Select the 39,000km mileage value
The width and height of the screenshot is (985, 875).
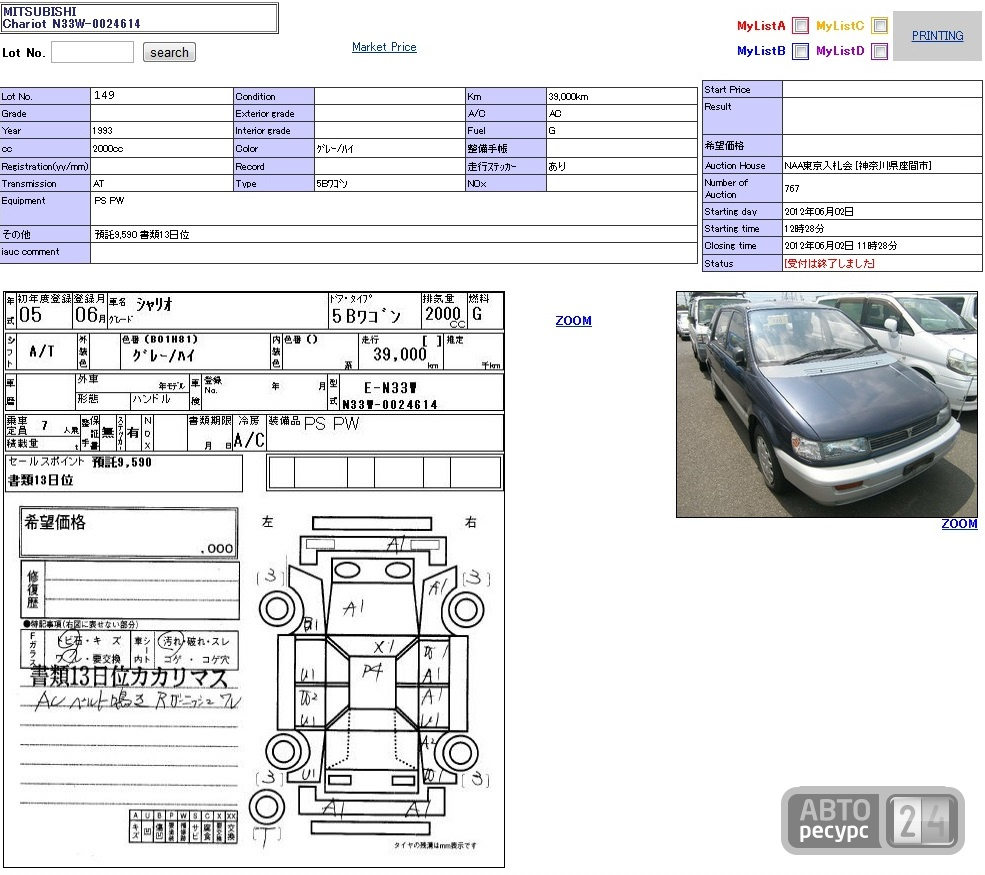(569, 97)
